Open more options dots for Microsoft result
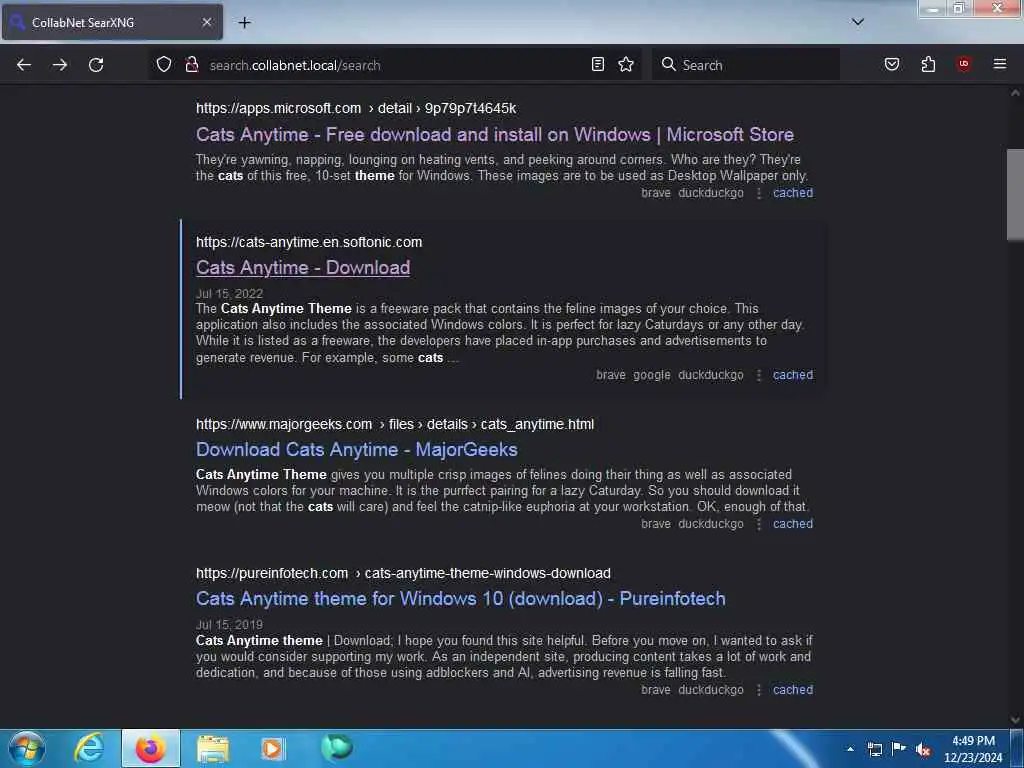The width and height of the screenshot is (1024, 768). click(x=759, y=193)
